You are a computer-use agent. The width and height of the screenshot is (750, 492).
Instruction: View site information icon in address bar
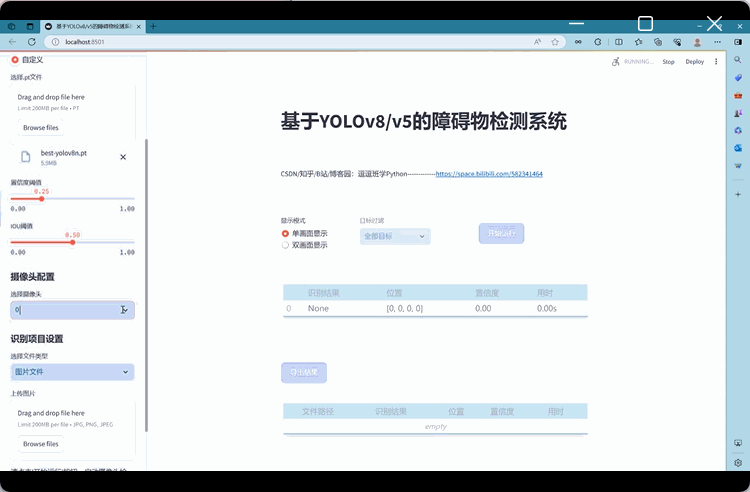coord(55,42)
